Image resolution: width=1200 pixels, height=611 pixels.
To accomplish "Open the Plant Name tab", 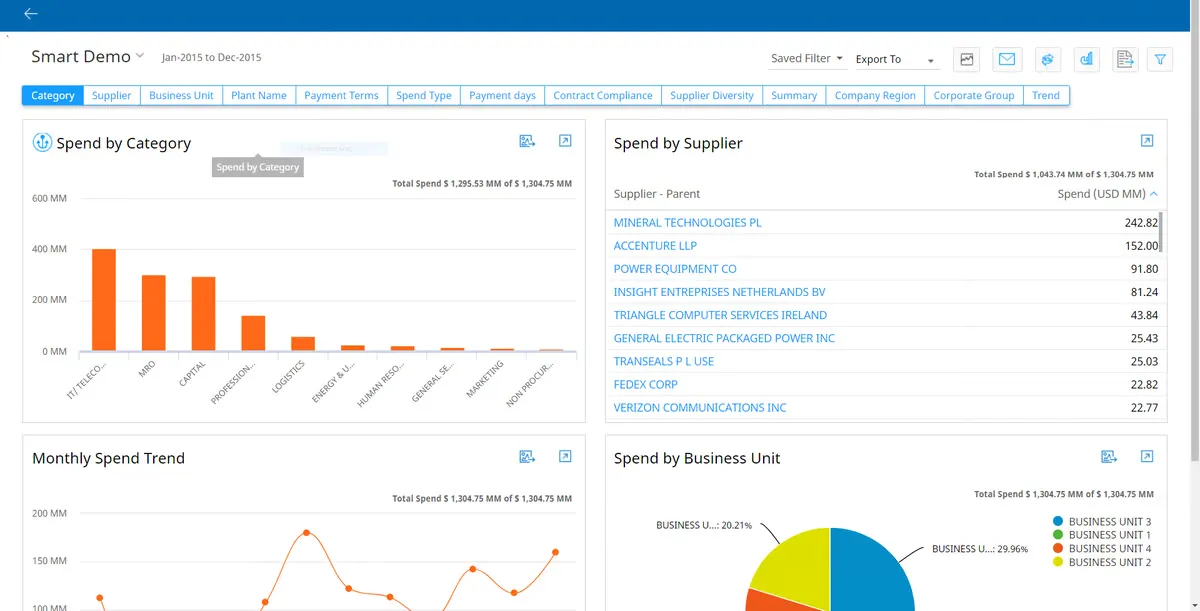I will pos(259,95).
